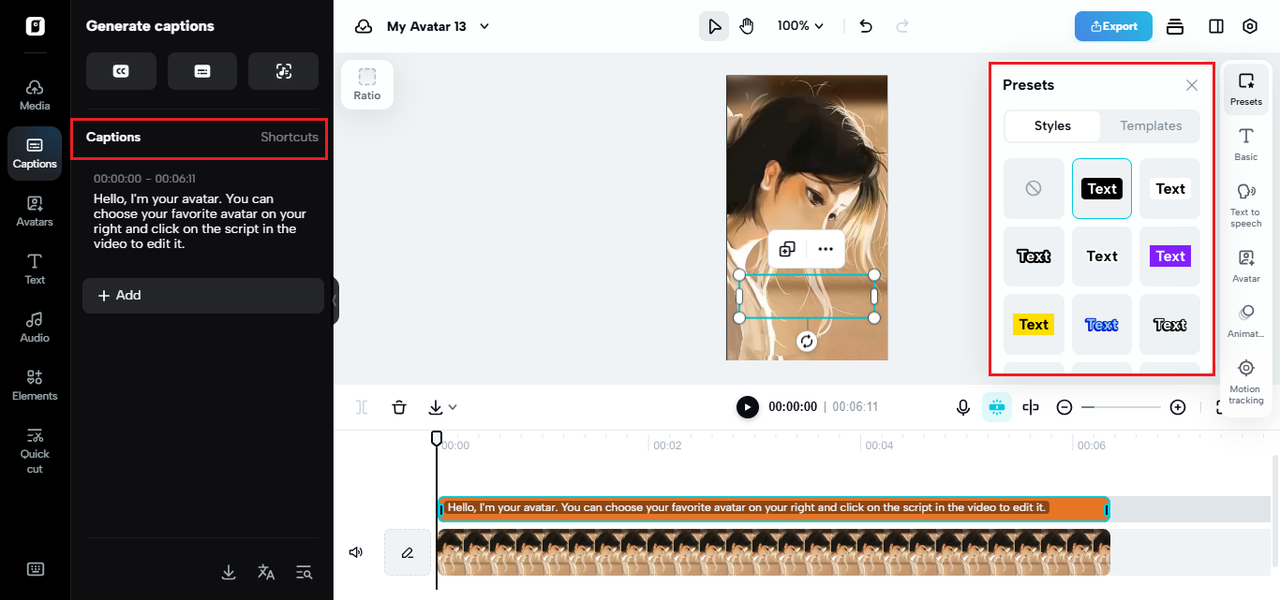Open the 100% zoom level dropdown
Screen dimensions: 1280x600
[800, 26]
